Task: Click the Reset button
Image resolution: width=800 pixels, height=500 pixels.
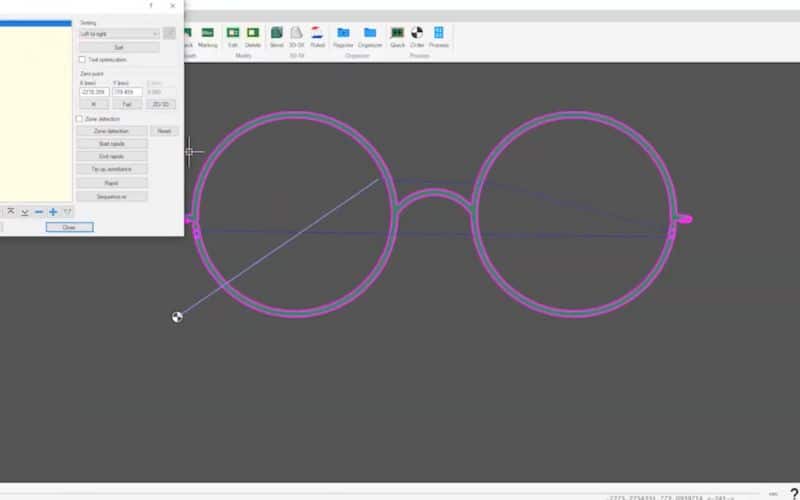Action: point(164,131)
